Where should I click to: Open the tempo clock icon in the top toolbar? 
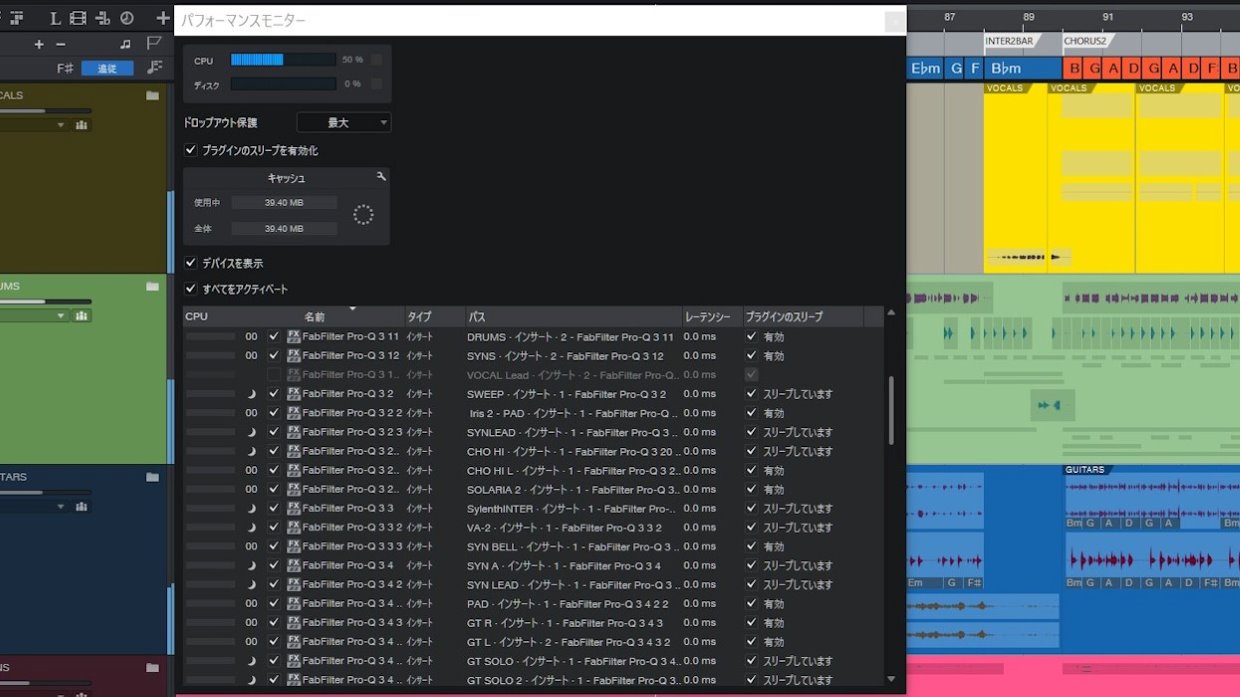(x=127, y=18)
